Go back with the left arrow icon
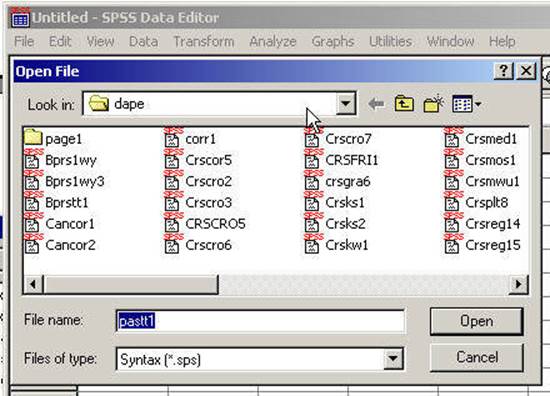 coord(376,104)
